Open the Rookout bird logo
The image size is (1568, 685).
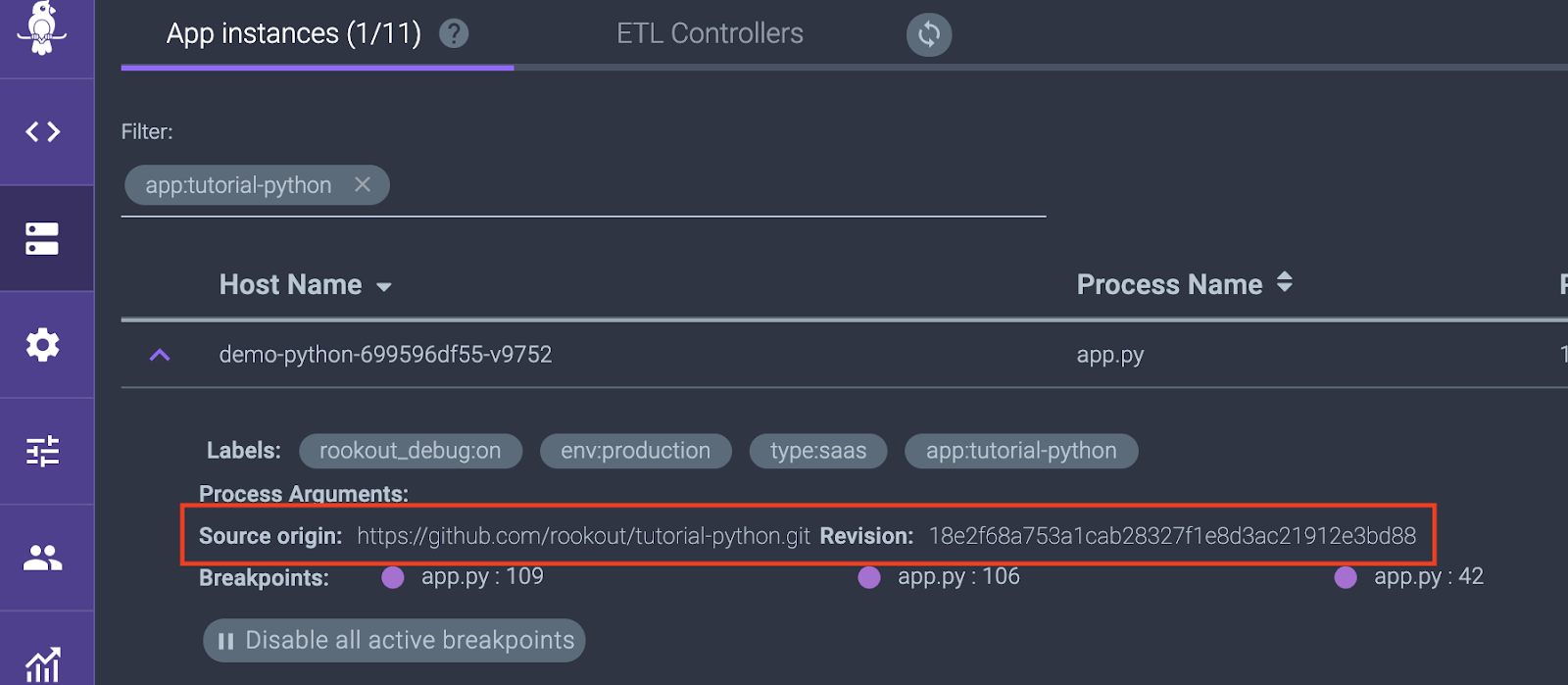[x=42, y=27]
